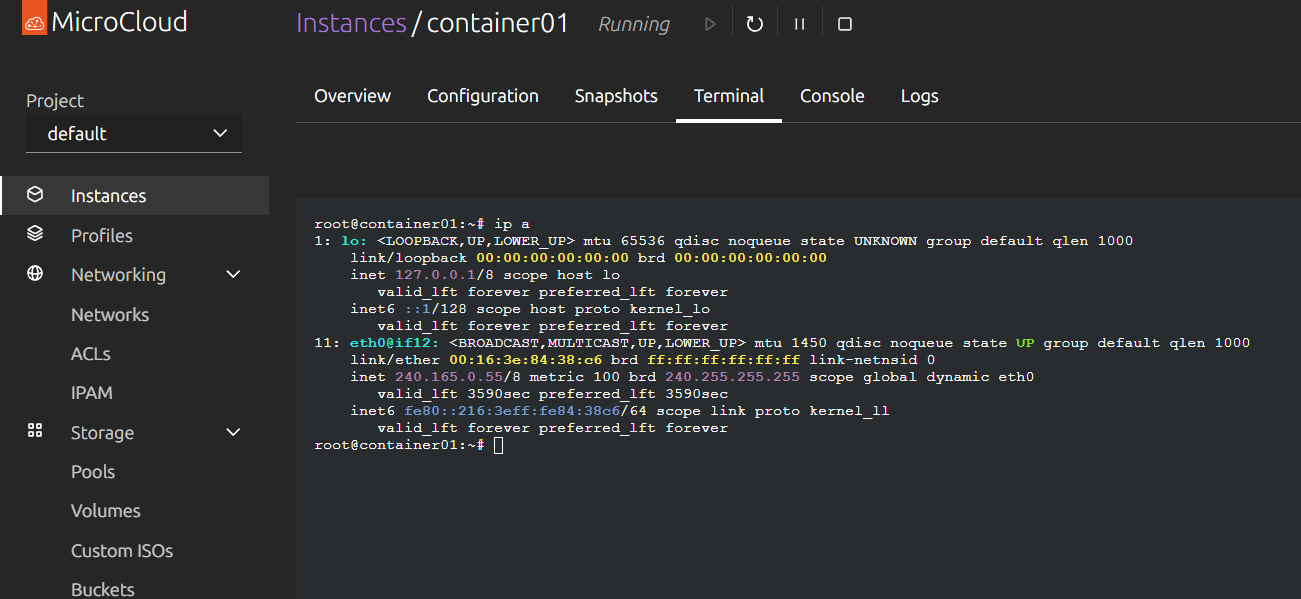Open storage Pools page
This screenshot has height=599, width=1301.
(93, 472)
